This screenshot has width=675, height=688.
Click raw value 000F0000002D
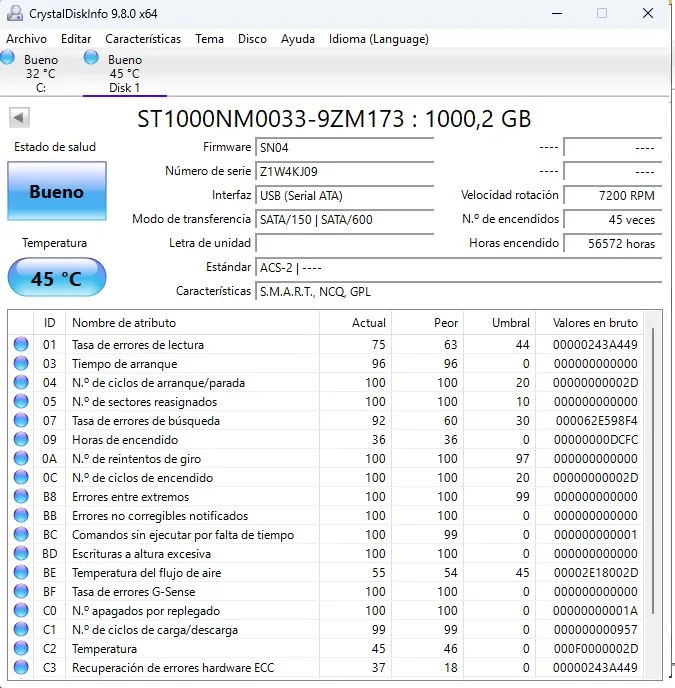(596, 649)
